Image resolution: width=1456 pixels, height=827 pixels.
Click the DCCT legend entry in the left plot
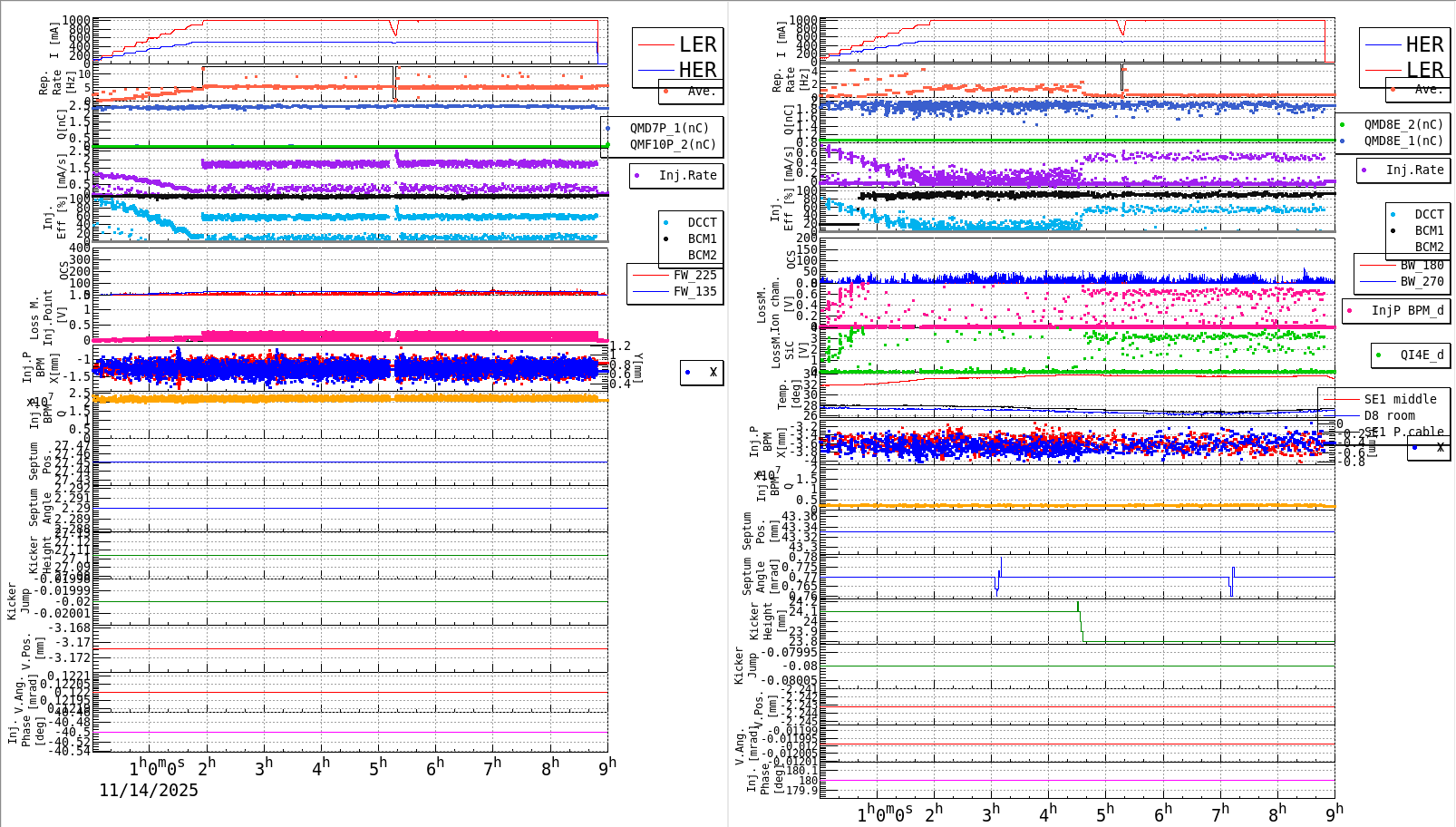[x=702, y=222]
